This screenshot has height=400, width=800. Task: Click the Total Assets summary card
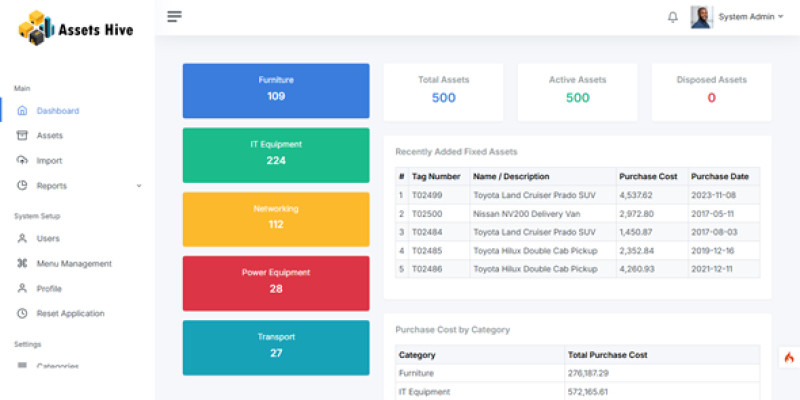(443, 90)
